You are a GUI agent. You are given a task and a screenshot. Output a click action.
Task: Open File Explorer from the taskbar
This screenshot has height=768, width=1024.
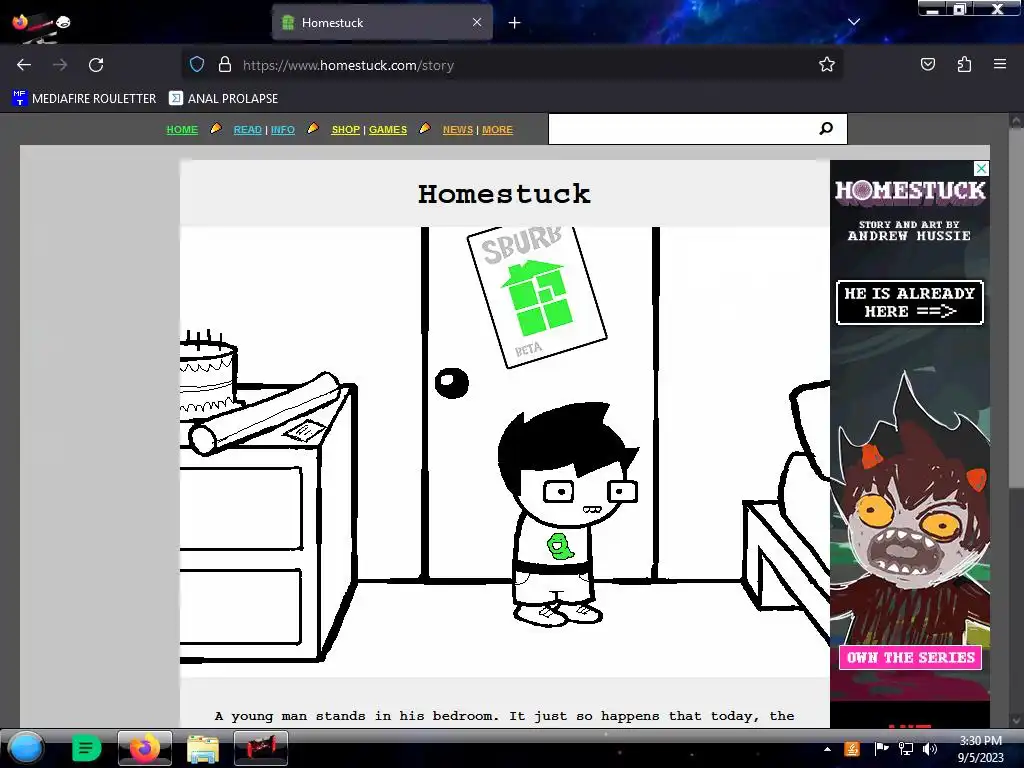203,748
